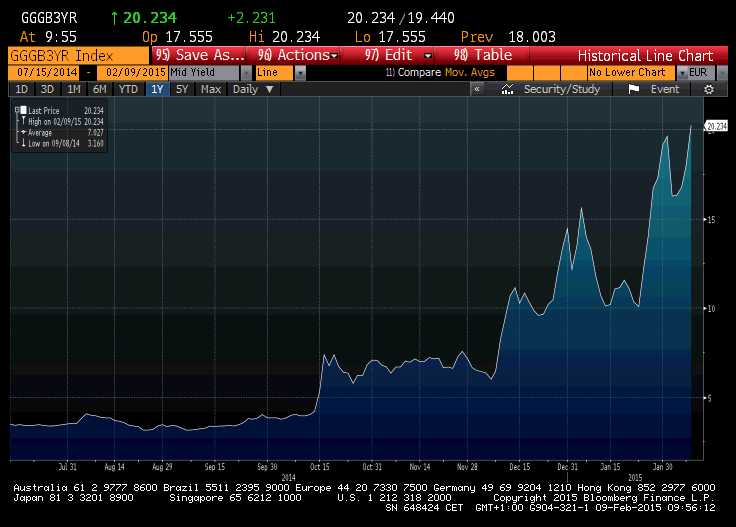Click the High on 02/09/15 legend row
The image size is (736, 527).
click(x=62, y=122)
